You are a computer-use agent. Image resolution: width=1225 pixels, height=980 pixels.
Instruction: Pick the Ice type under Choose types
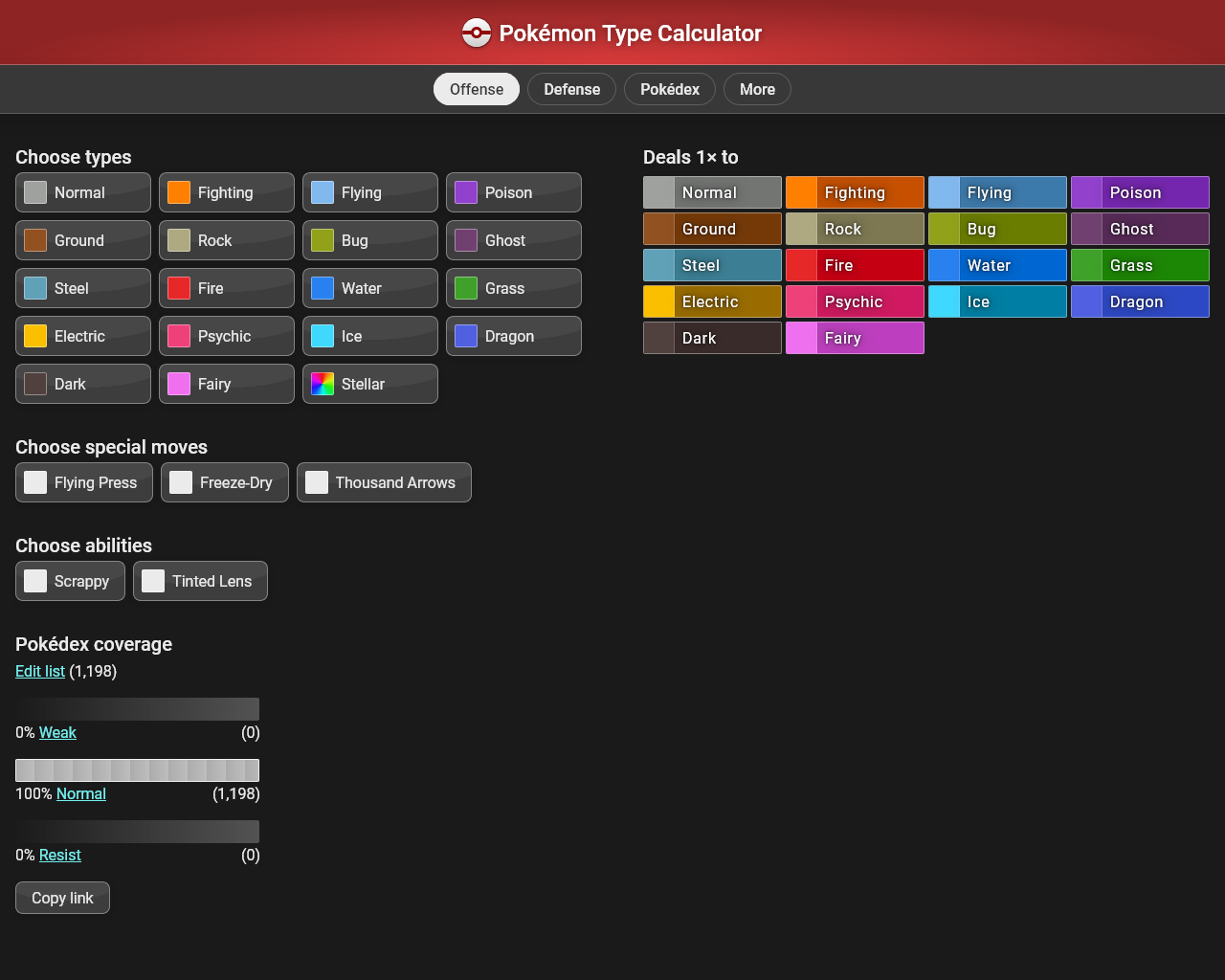pyautogui.click(x=370, y=336)
